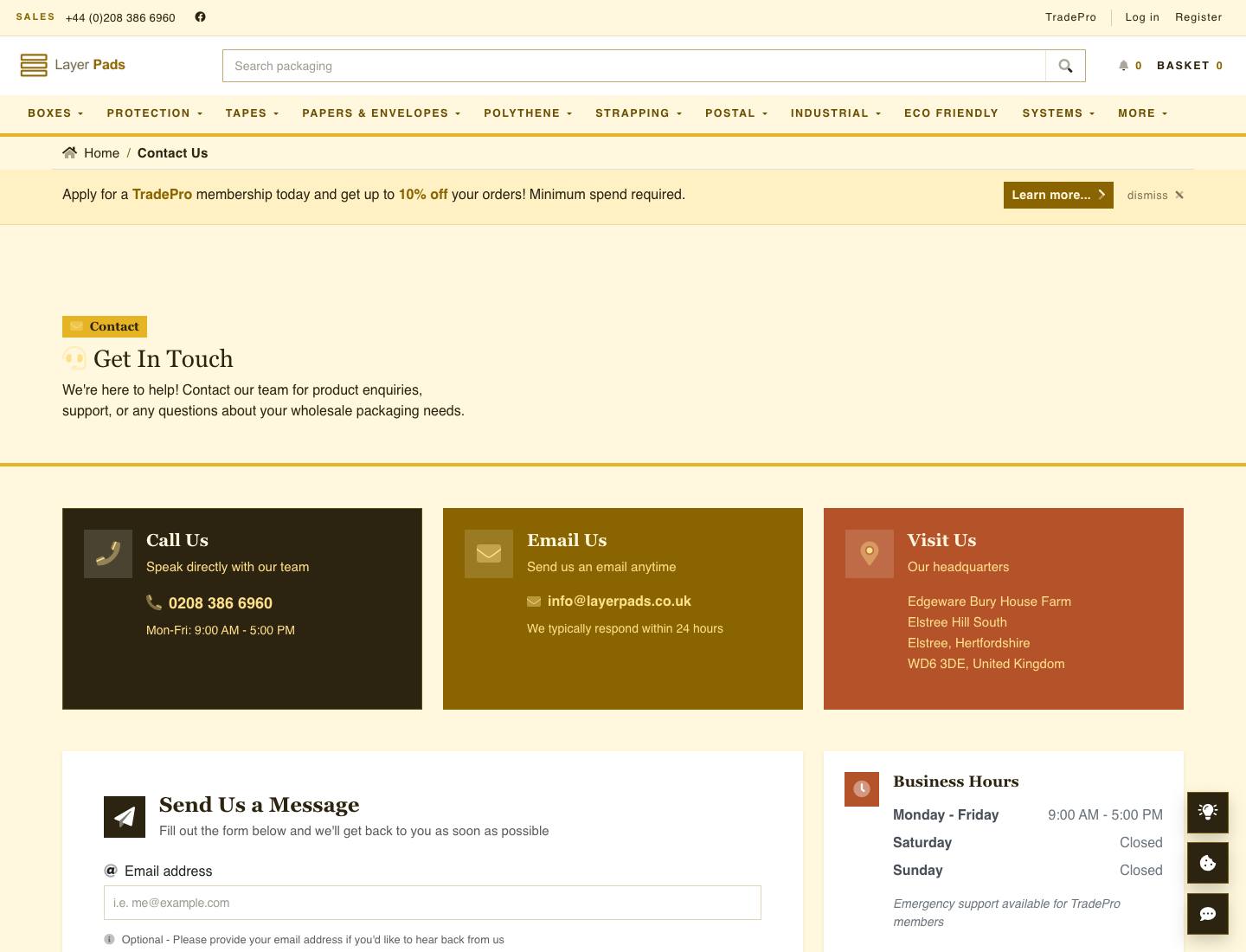This screenshot has height=952, width=1246.
Task: Click the 0208 386 6960 phone link
Action: 221,603
